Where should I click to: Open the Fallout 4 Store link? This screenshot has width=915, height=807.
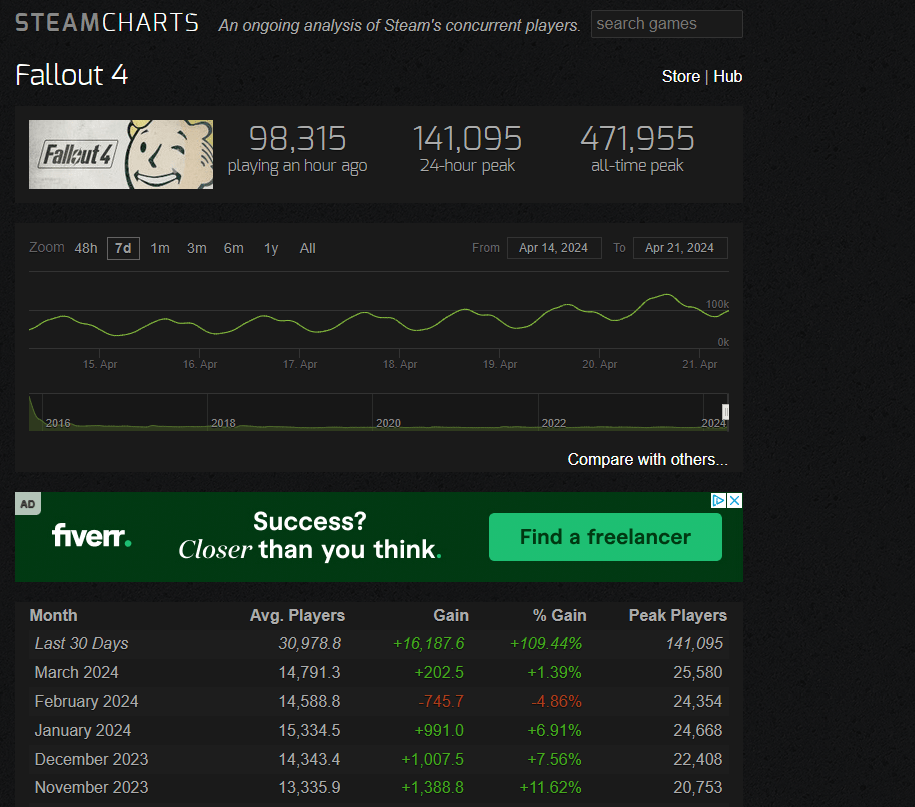coord(680,76)
